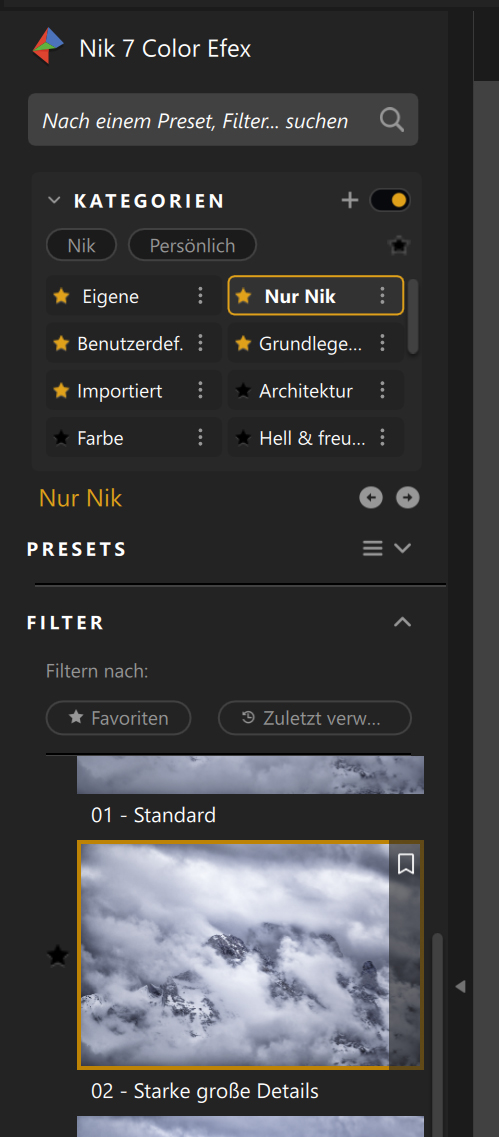
Task: Click the favorites star beside Persönlich
Action: (x=397, y=246)
